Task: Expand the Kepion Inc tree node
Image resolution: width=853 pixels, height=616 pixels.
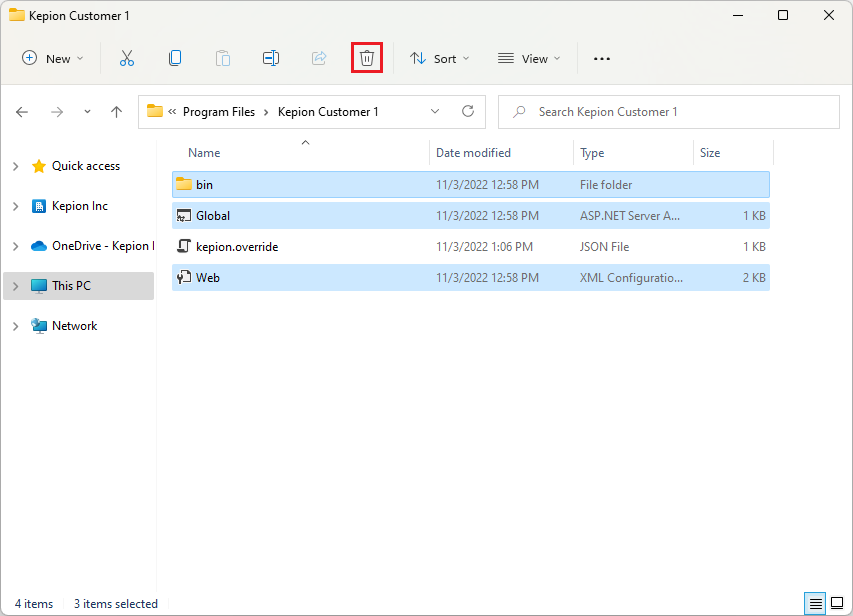Action: (16, 206)
